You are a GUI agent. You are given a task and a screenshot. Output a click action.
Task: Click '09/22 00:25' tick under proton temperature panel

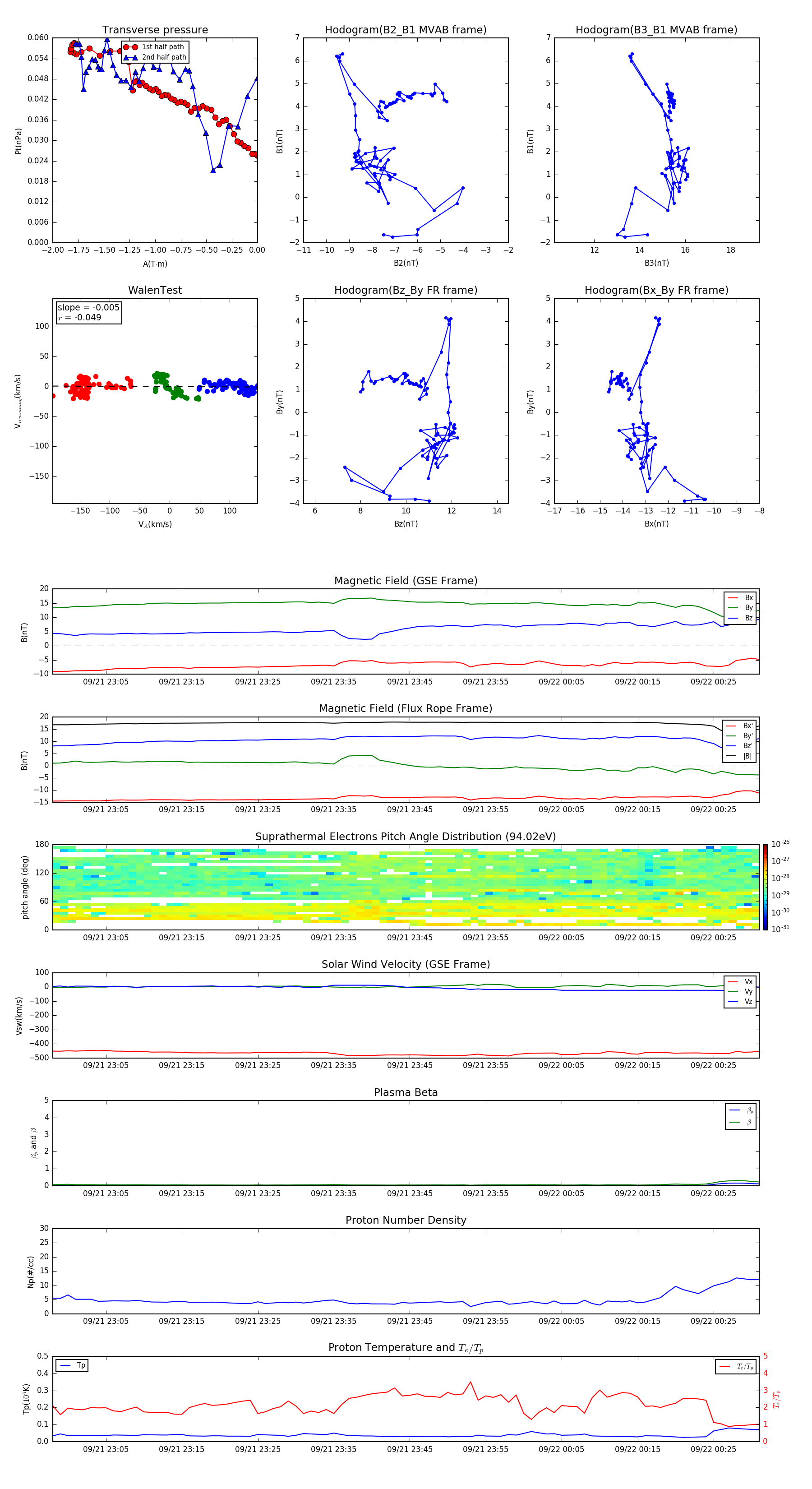point(713,1450)
